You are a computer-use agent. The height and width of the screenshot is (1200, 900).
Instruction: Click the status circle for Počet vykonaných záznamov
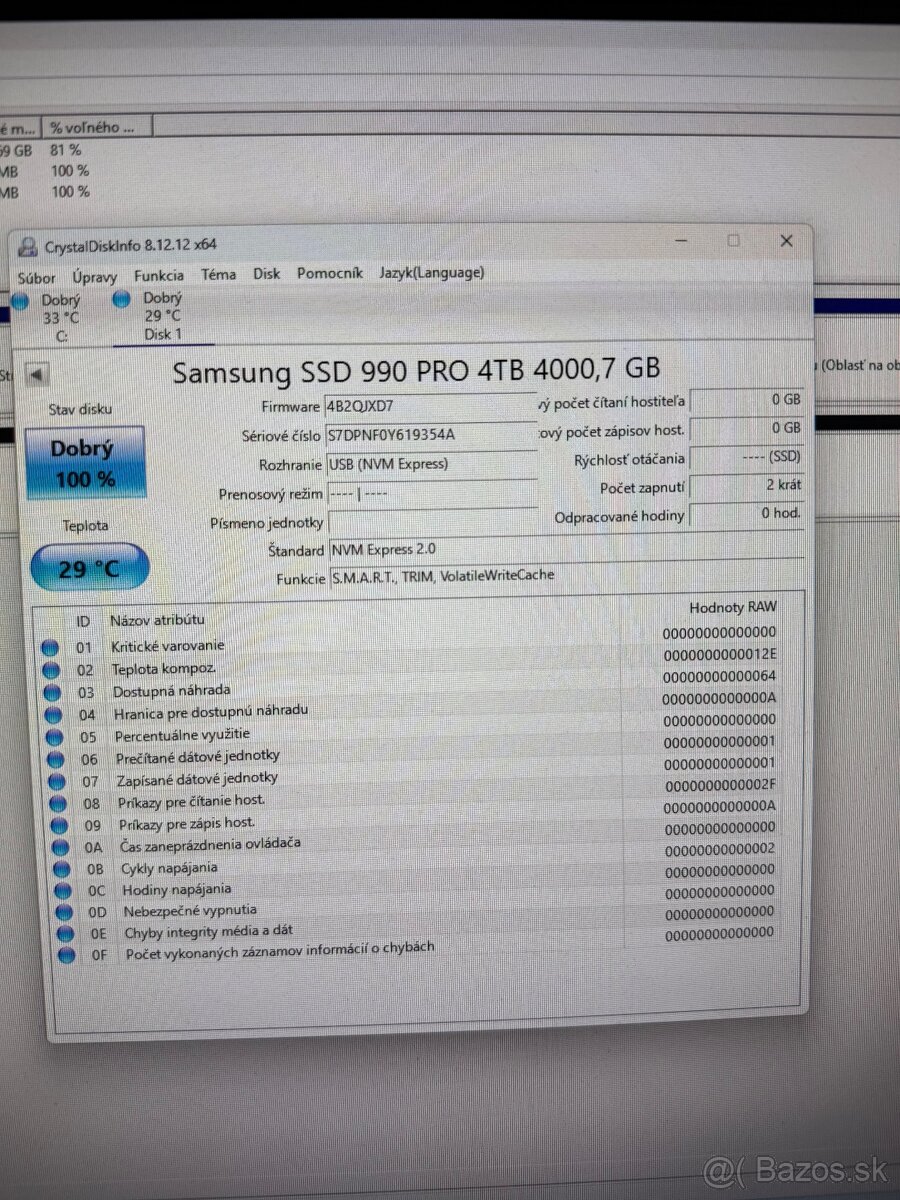(x=67, y=955)
